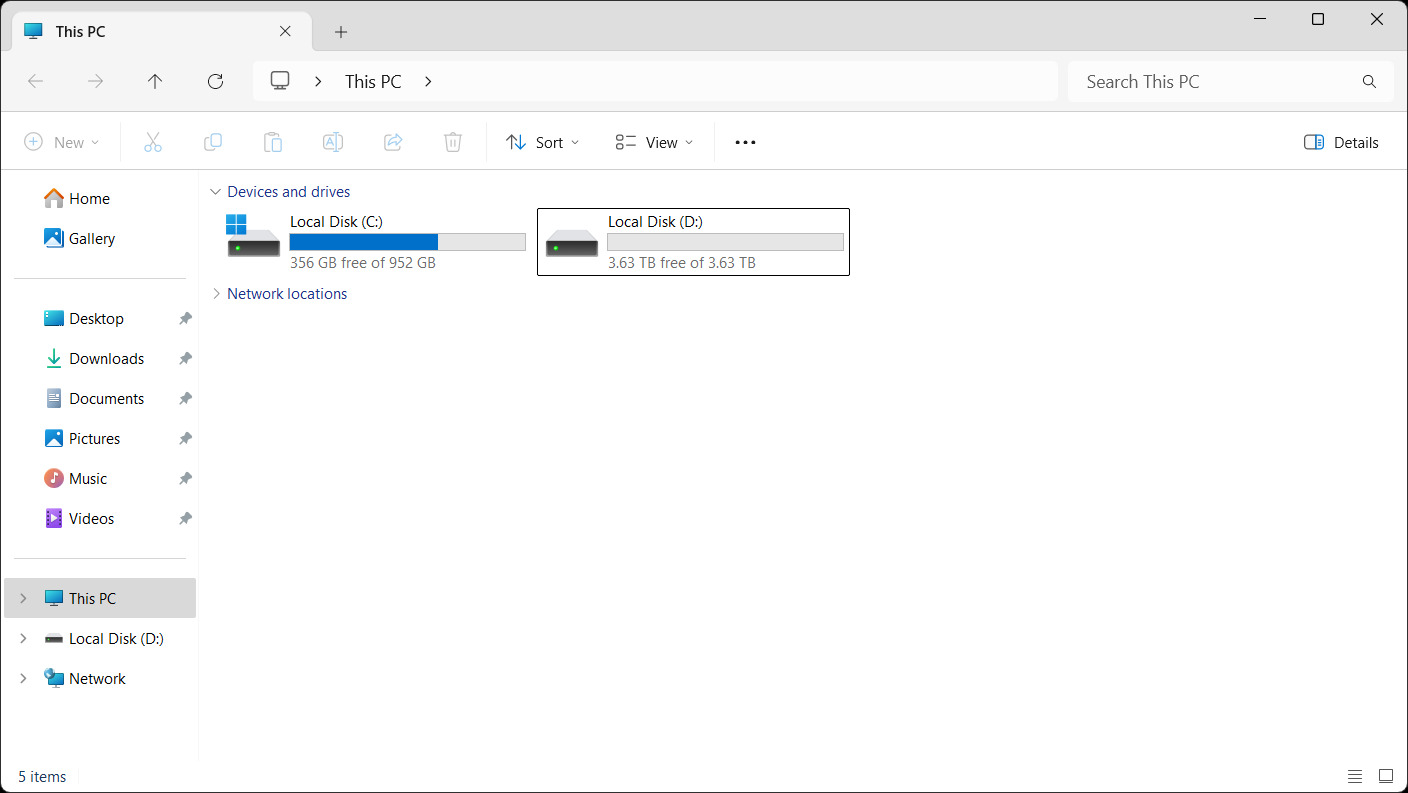Switch to details list view icon in status bar

tap(1355, 776)
